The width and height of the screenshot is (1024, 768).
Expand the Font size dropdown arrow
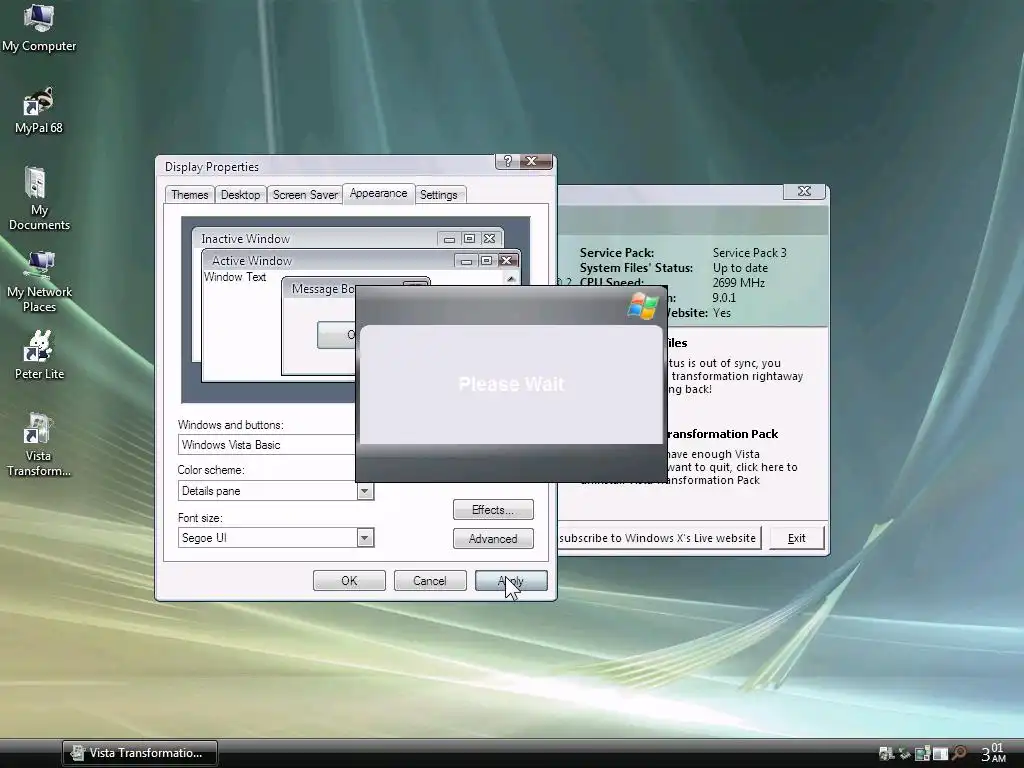coord(365,538)
